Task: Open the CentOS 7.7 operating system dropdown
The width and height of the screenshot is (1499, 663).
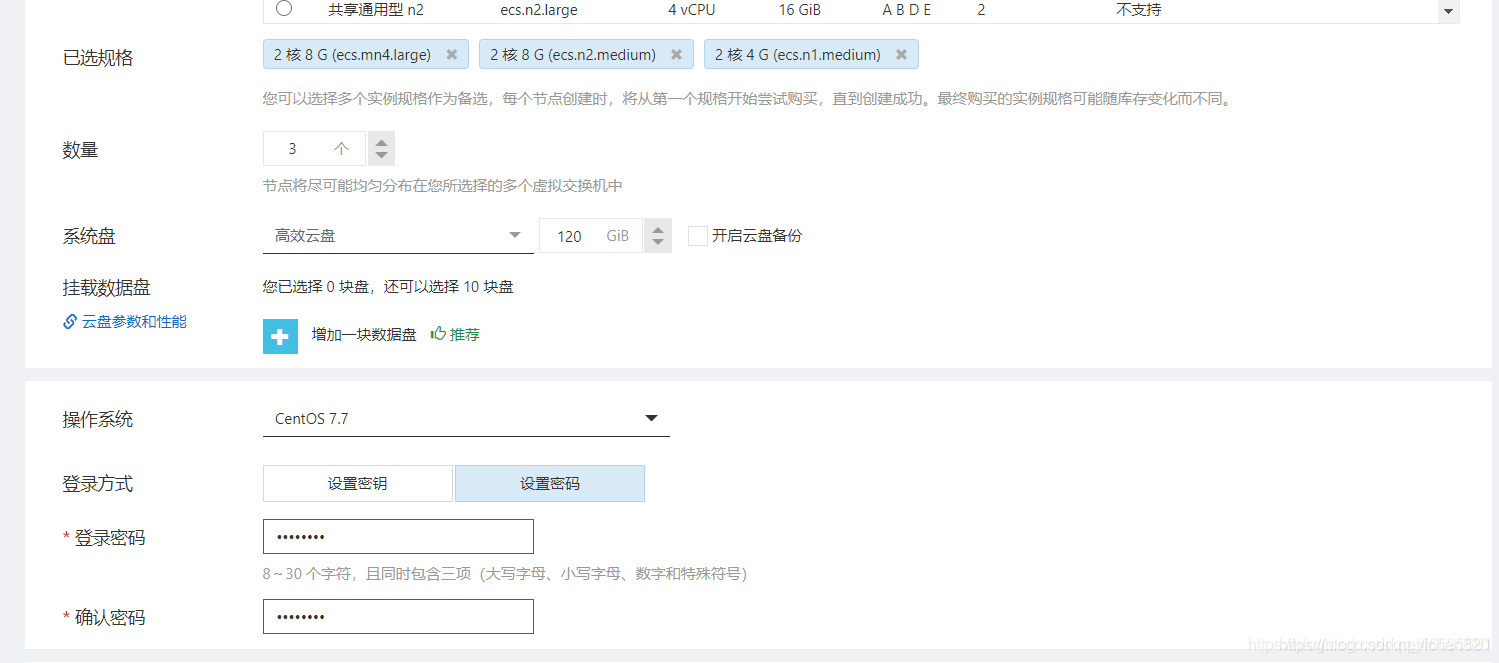Action: click(466, 419)
